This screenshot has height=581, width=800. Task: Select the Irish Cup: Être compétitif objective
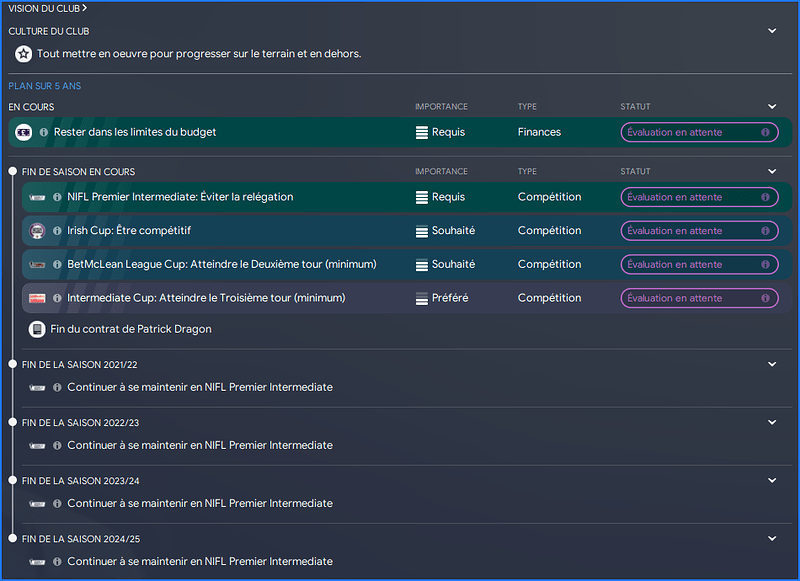(129, 231)
